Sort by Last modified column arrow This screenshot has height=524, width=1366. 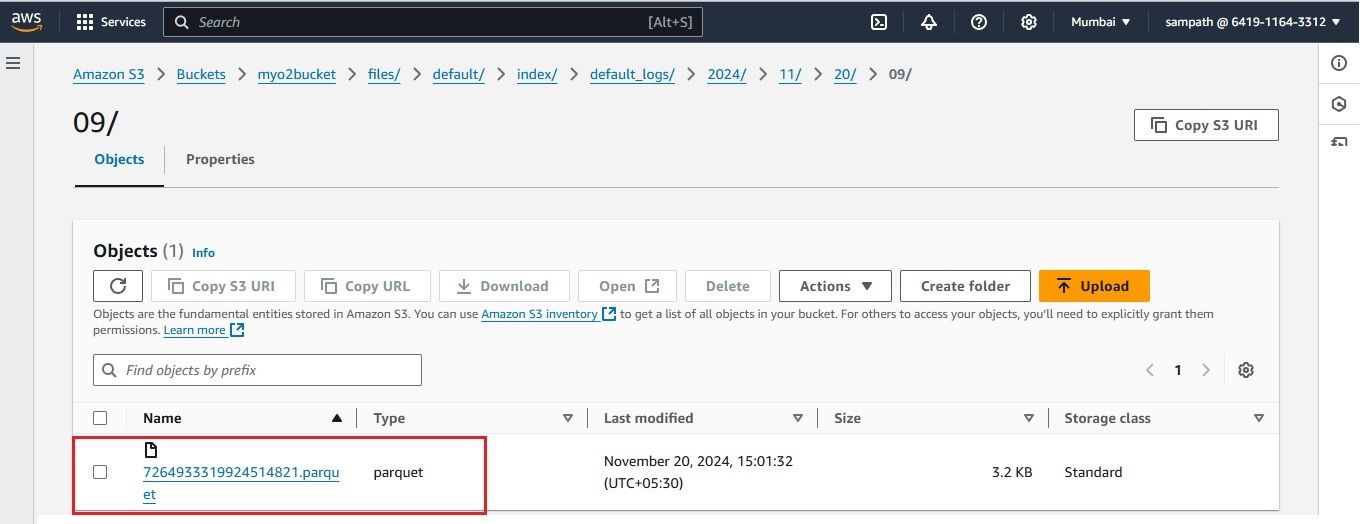tap(798, 418)
